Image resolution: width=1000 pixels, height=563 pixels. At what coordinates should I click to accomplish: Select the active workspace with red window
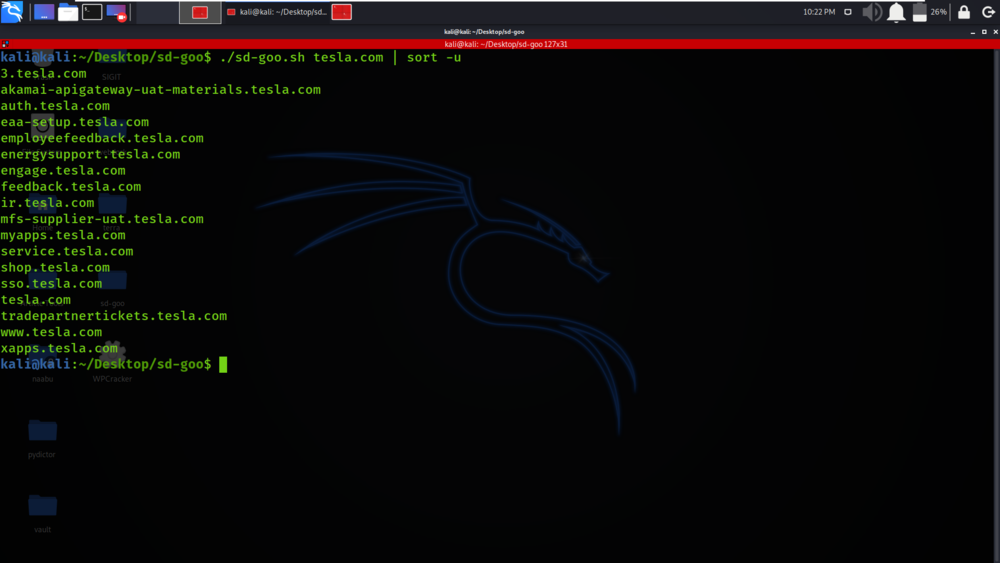point(200,12)
